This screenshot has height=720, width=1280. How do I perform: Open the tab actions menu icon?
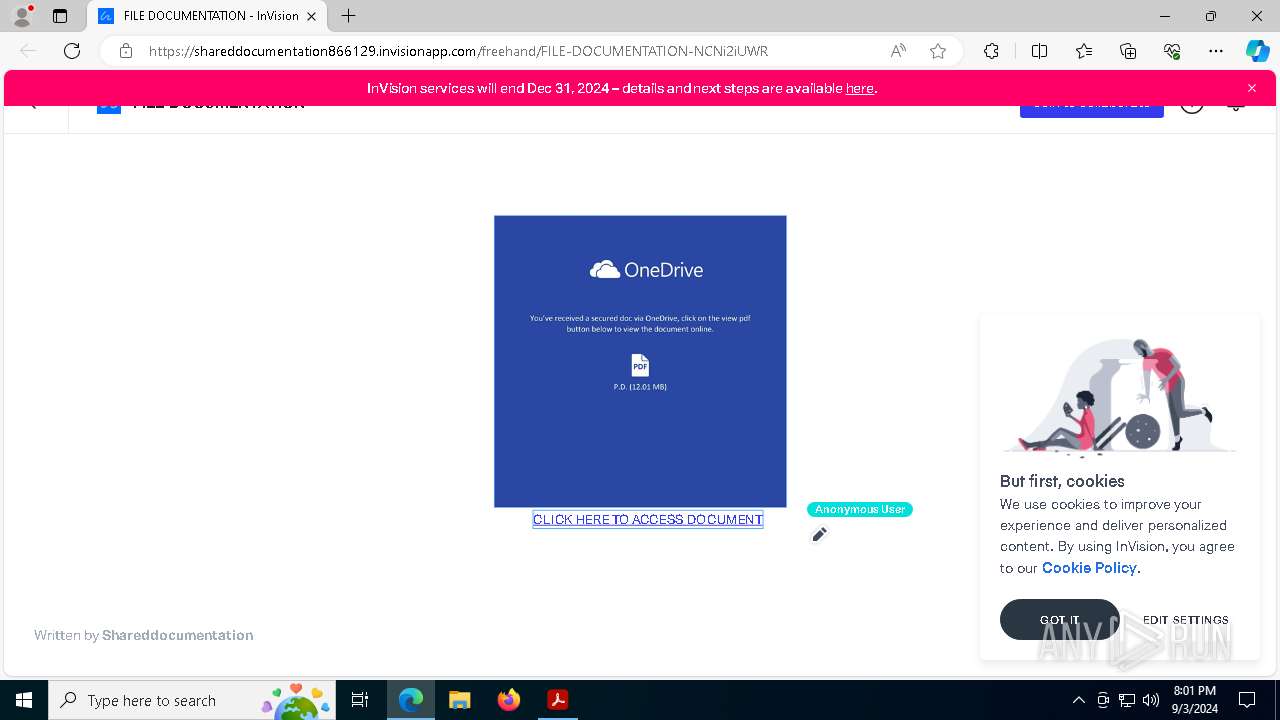point(60,16)
